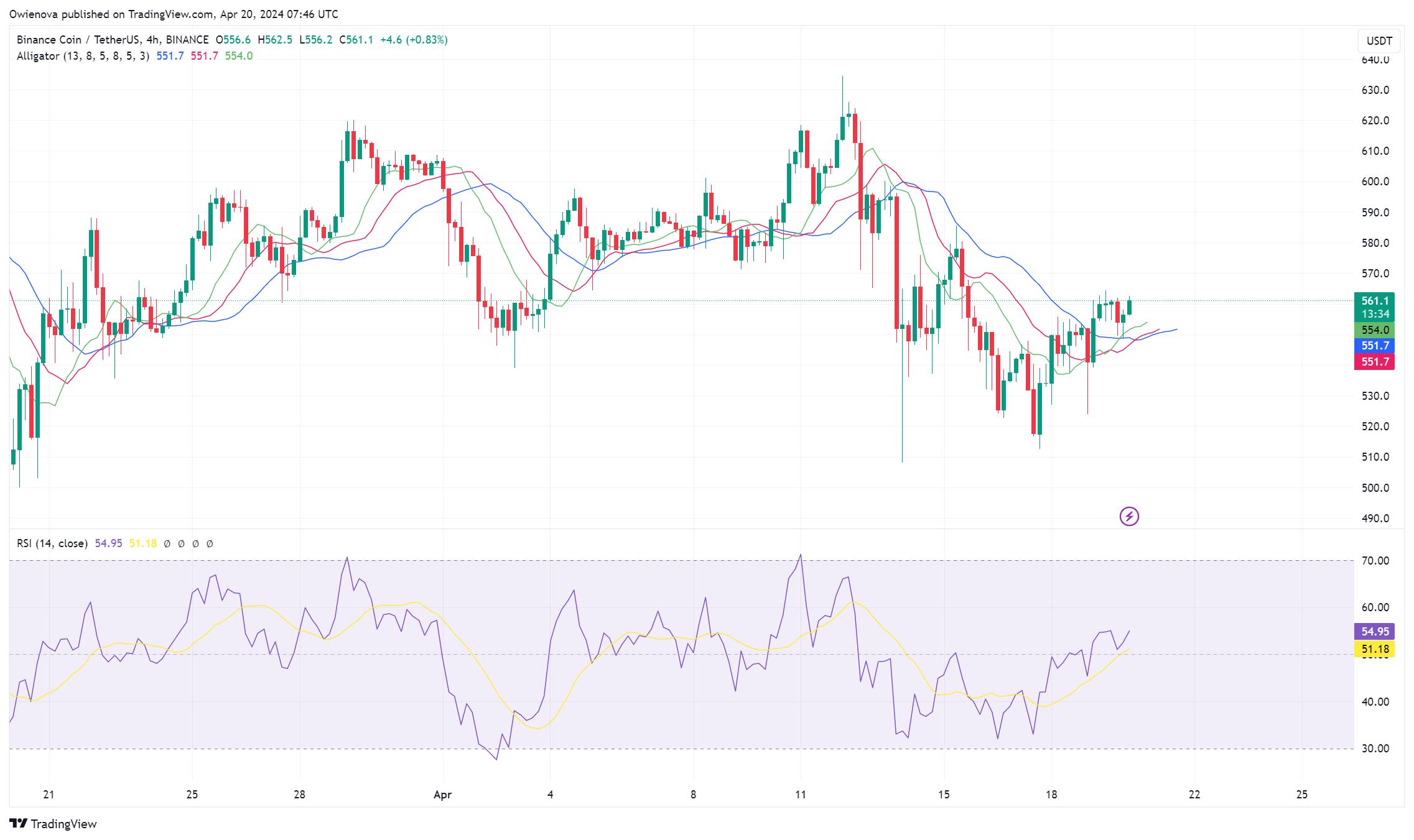This screenshot has height=840, width=1414.
Task: Click the 600.0 price scale label
Action: point(1375,182)
